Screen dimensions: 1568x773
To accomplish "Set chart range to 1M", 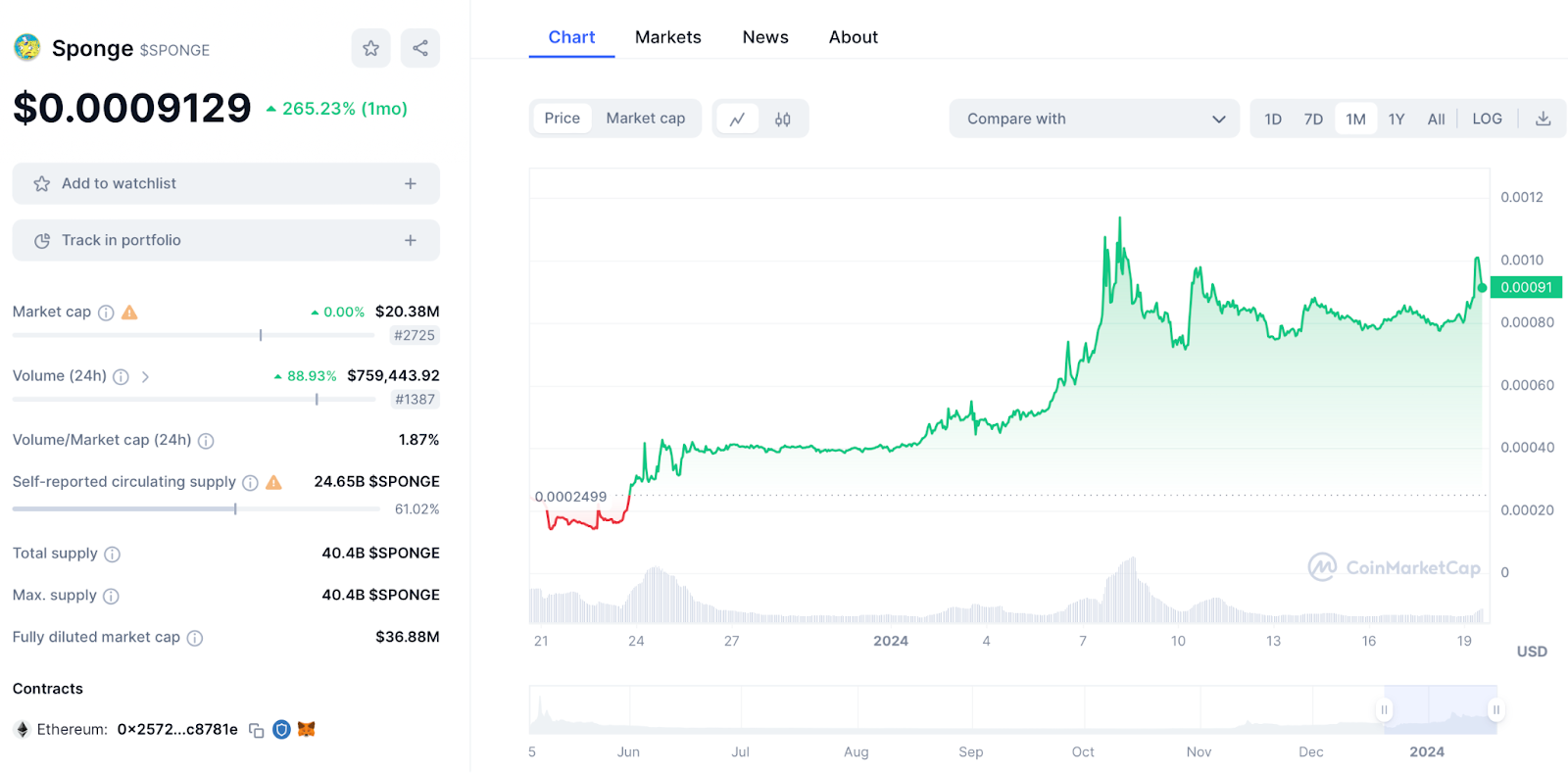I will coord(1355,119).
